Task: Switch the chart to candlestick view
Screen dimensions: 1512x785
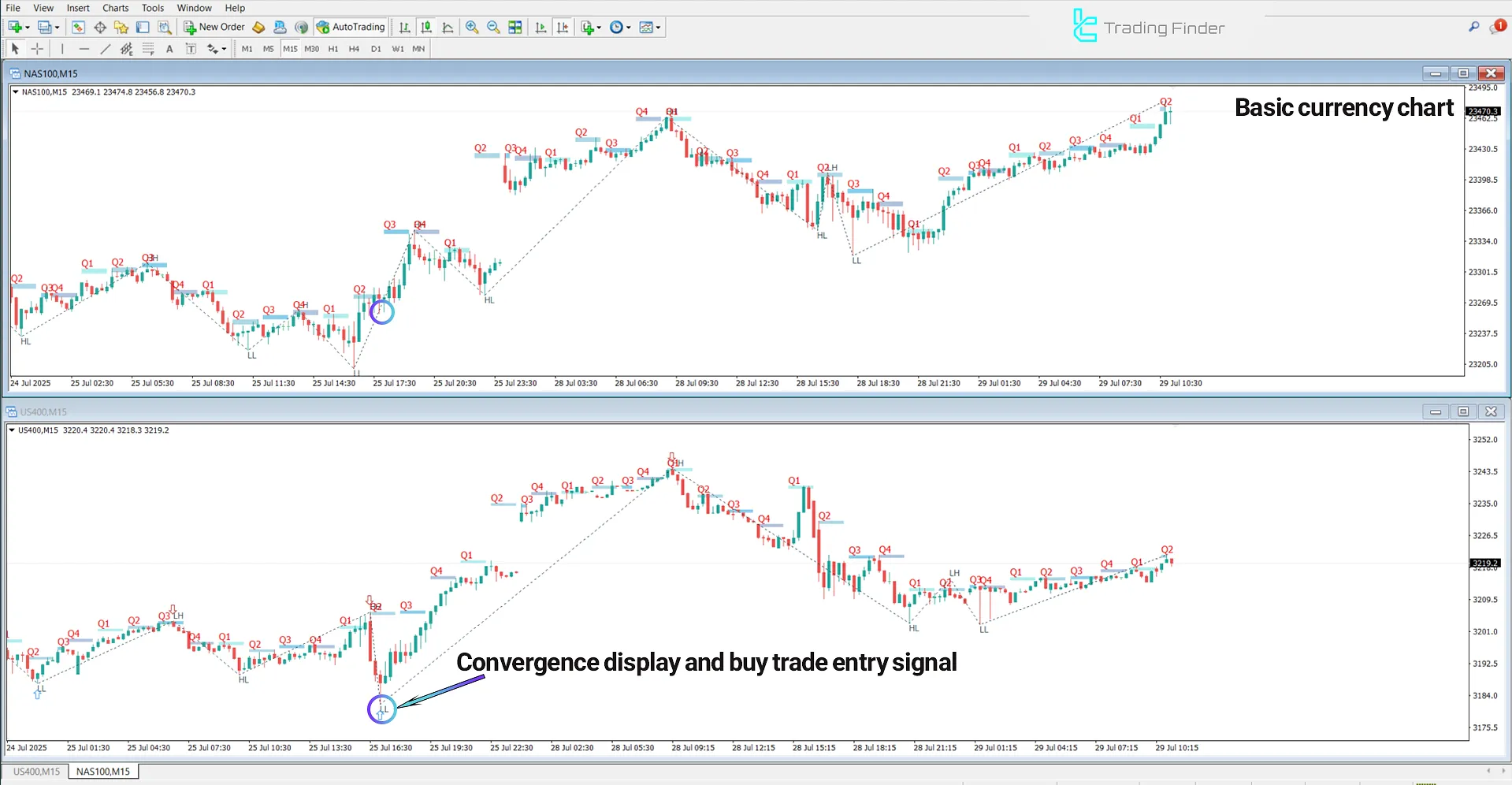Action: click(x=425, y=27)
